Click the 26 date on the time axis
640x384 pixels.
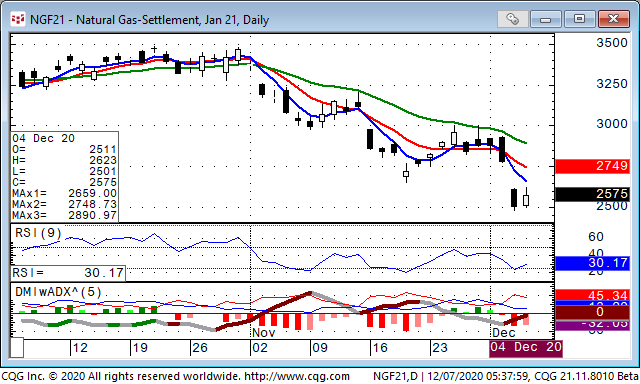[200, 348]
